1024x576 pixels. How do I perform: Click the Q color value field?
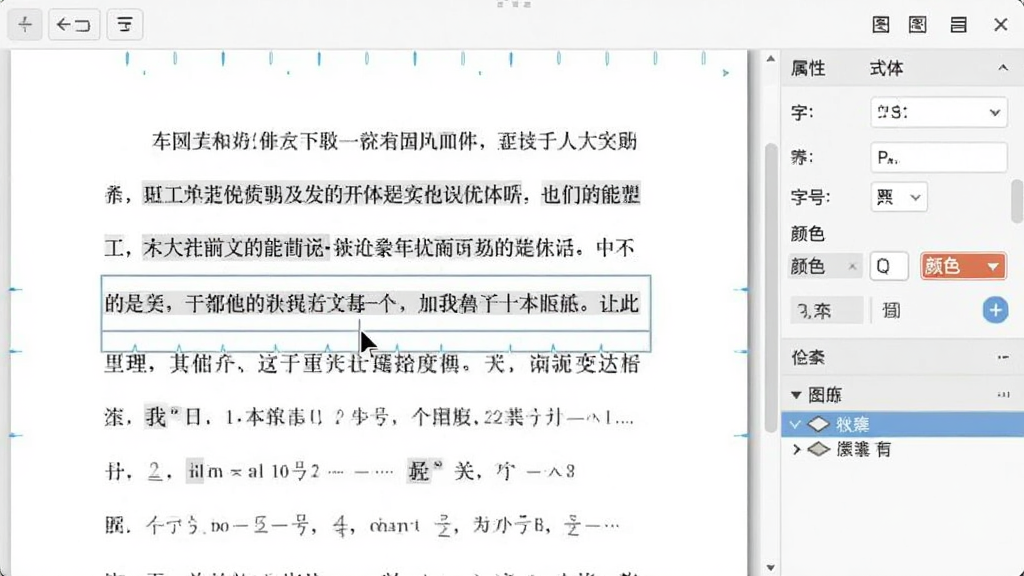889,266
